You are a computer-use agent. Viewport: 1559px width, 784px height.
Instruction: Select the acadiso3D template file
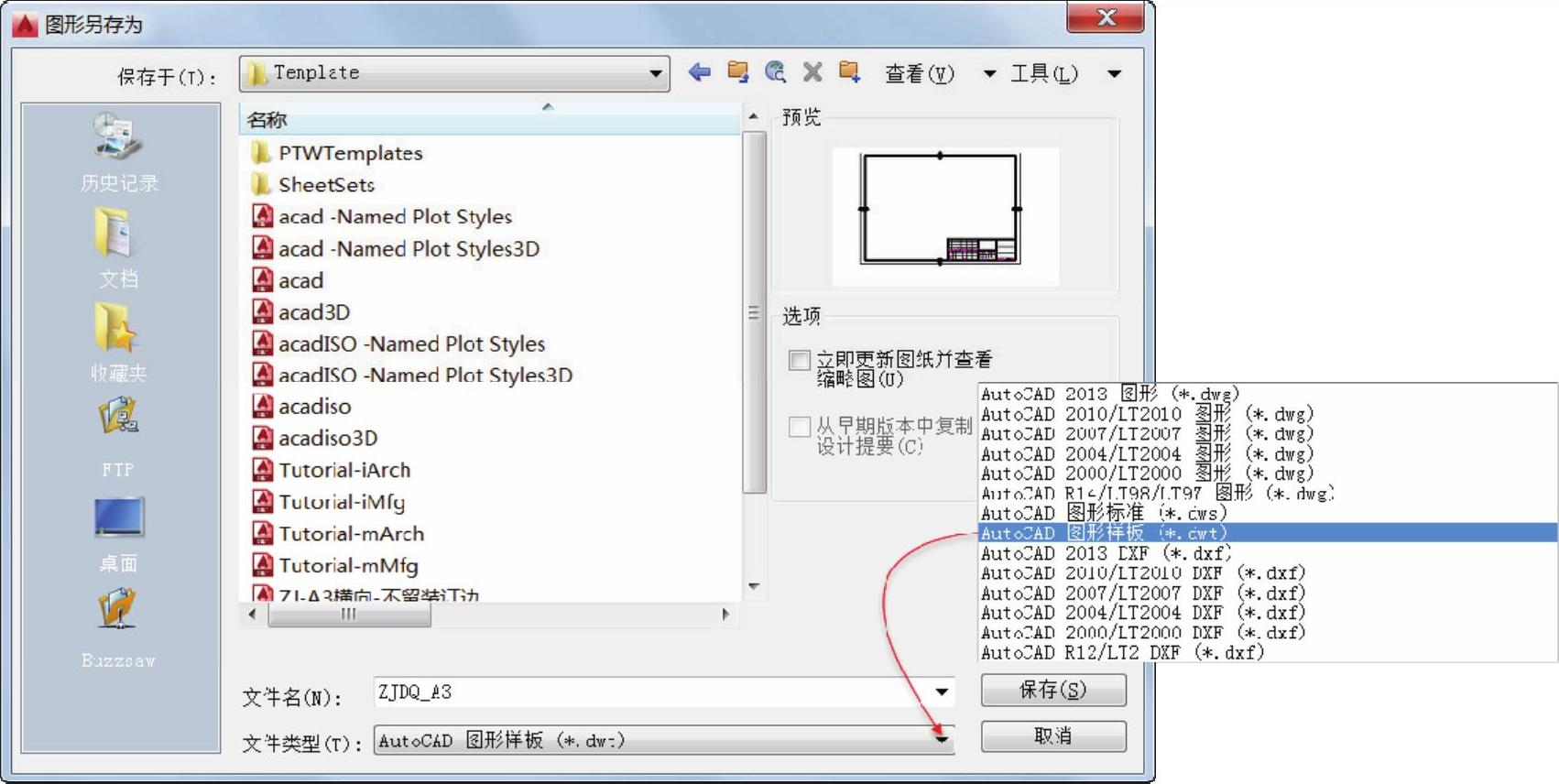314,438
